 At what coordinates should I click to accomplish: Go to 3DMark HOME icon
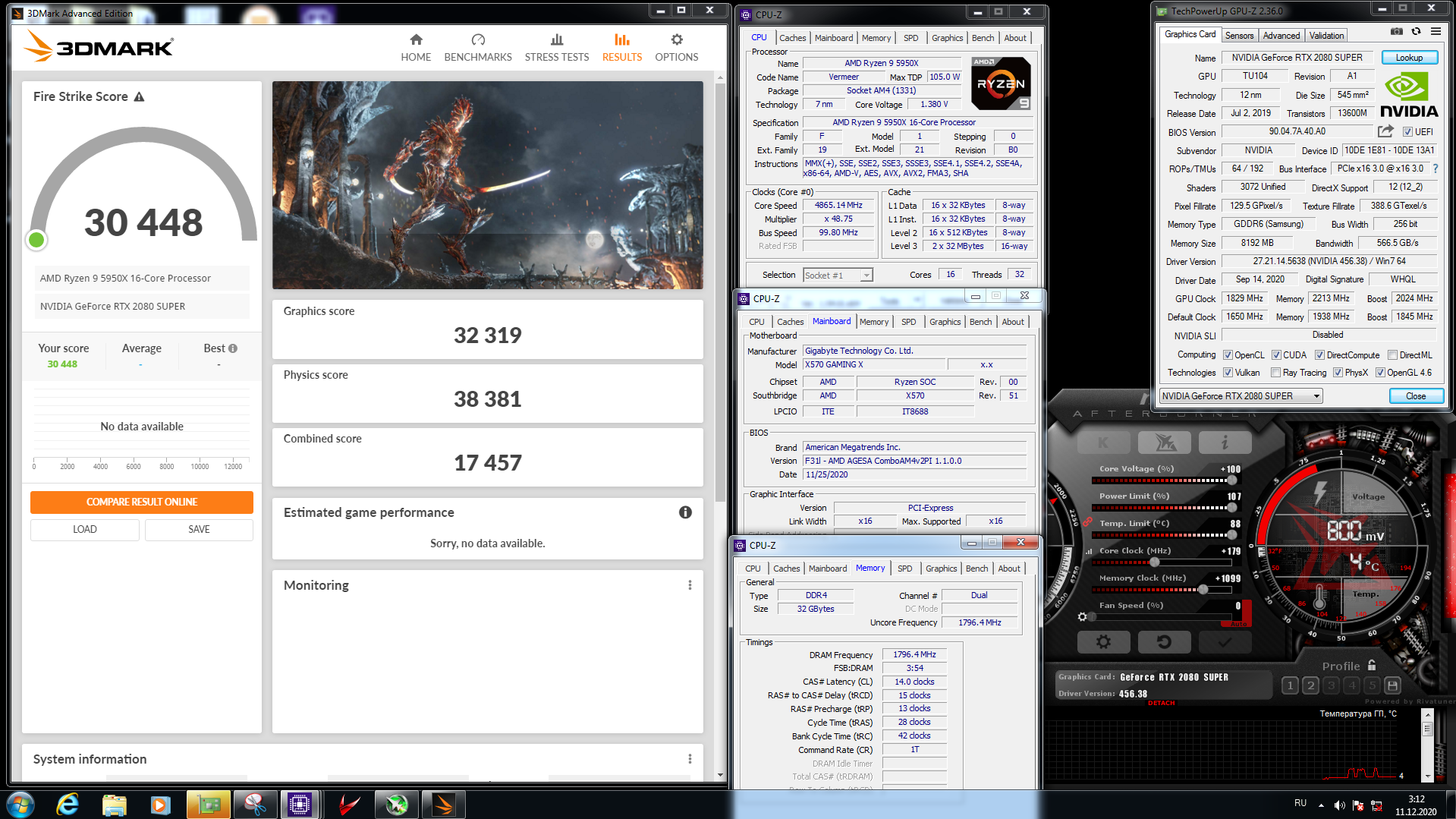pyautogui.click(x=416, y=40)
